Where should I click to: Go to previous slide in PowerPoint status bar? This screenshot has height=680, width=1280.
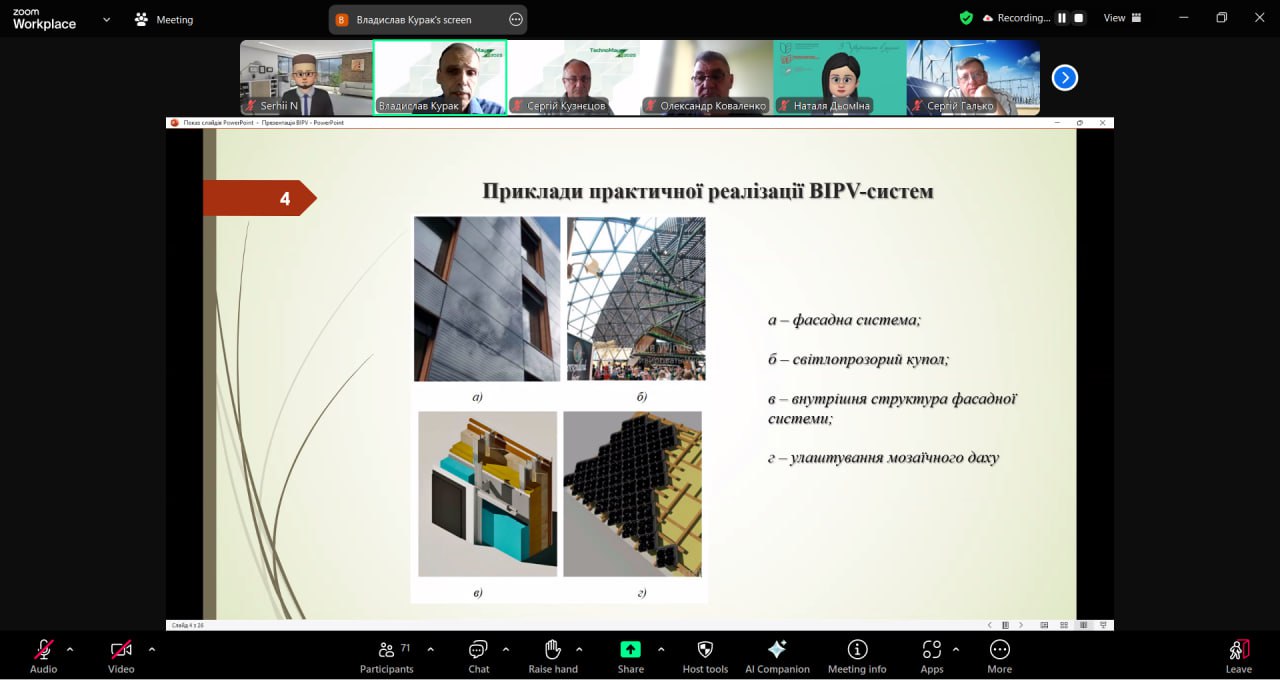pos(990,625)
